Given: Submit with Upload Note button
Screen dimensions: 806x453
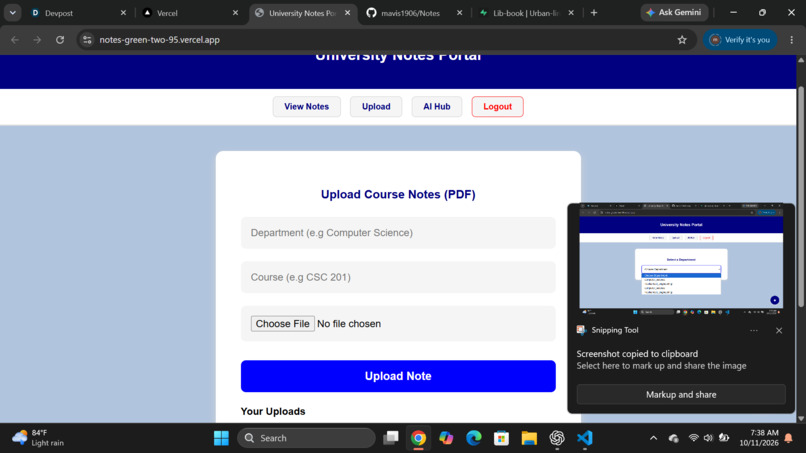Looking at the screenshot, I should coord(398,376).
